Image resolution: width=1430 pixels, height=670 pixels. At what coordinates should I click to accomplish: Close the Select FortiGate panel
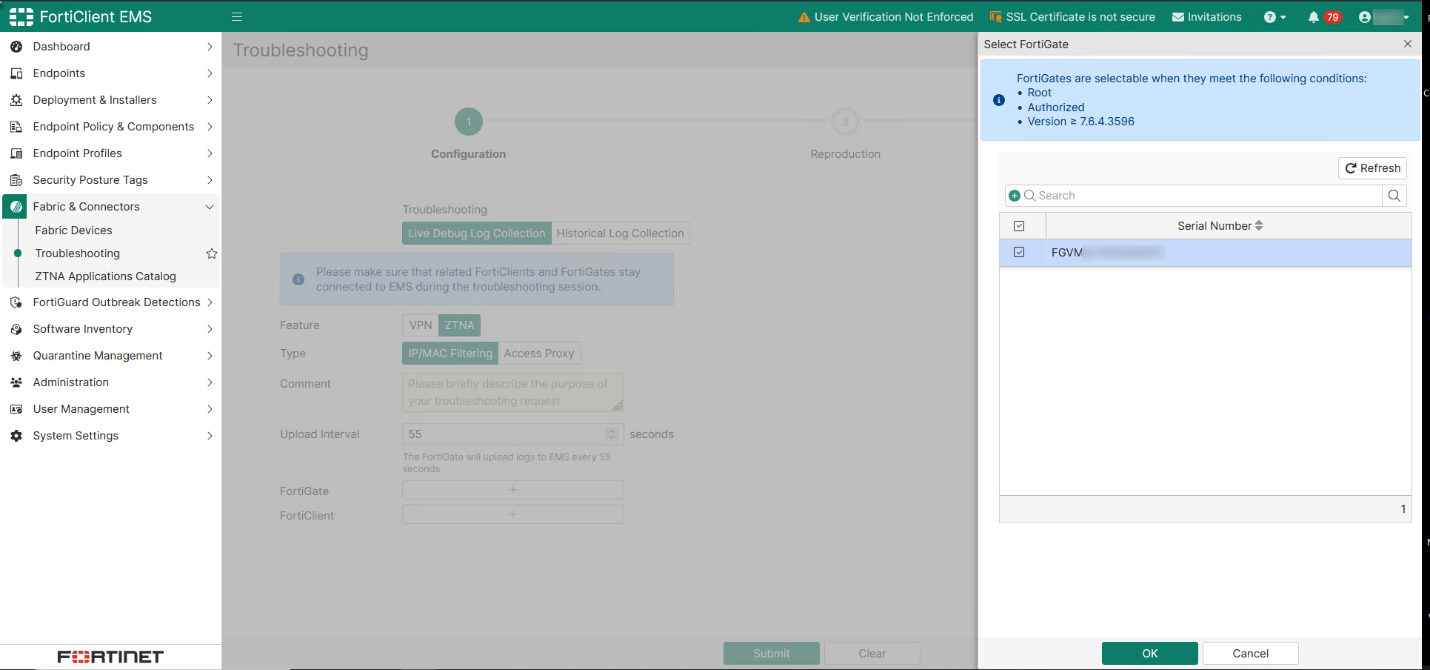coord(1408,44)
